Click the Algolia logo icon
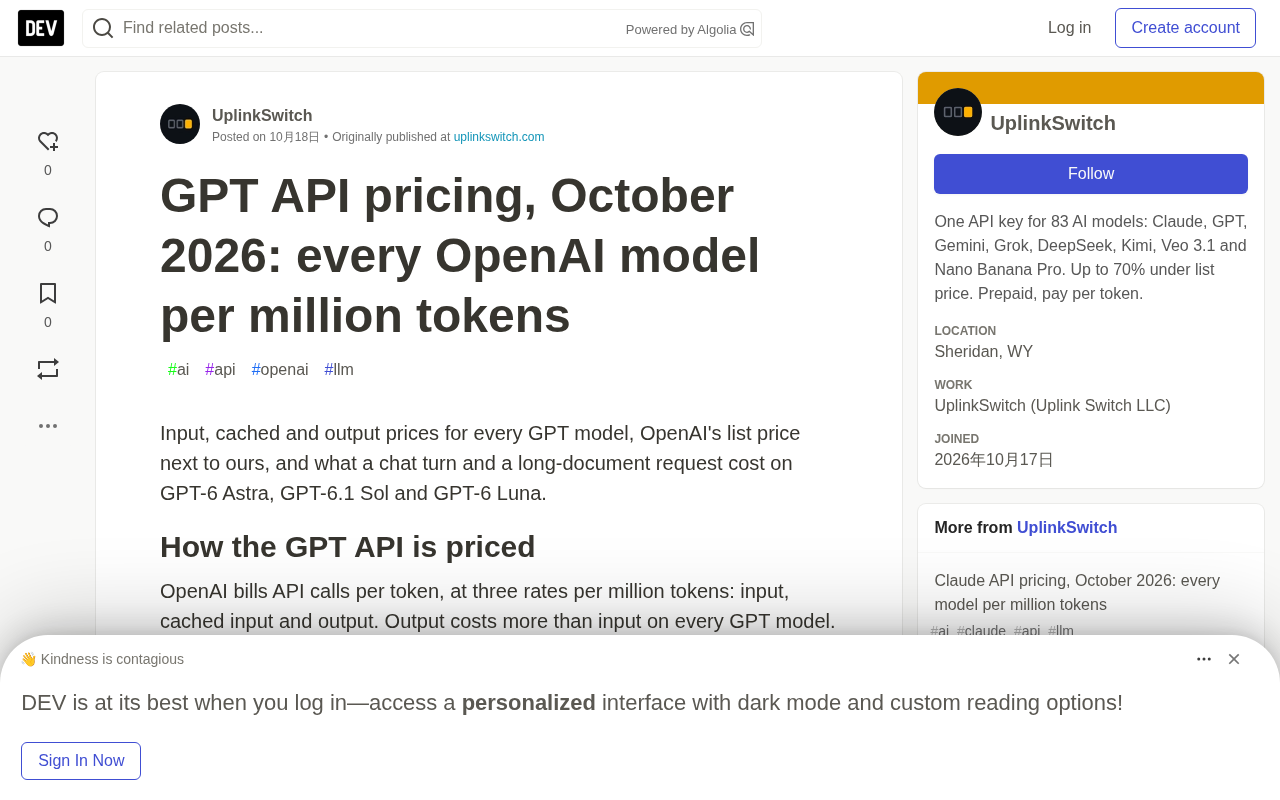Screen dimensions: 1280x800 [747, 29]
